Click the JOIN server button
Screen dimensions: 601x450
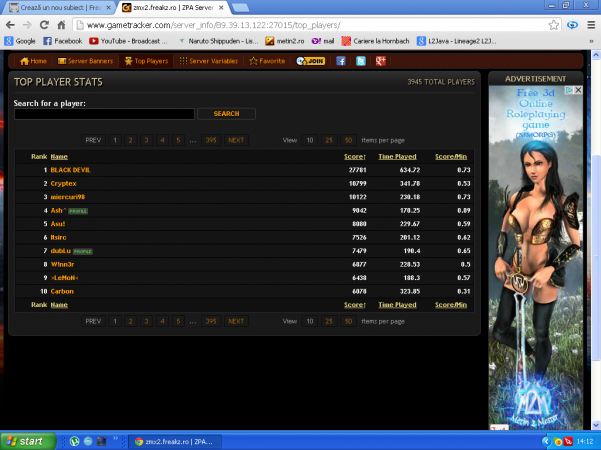[x=310, y=61]
